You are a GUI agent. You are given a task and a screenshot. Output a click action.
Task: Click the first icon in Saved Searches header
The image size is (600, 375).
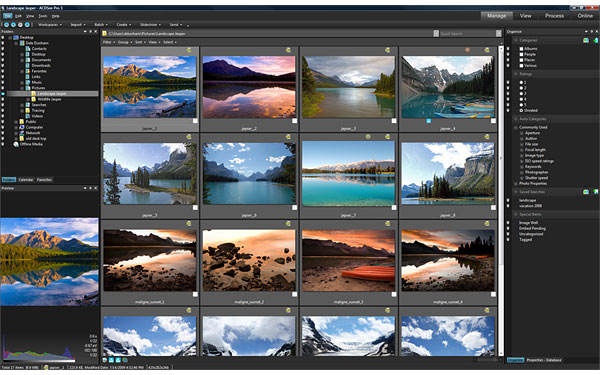point(586,192)
